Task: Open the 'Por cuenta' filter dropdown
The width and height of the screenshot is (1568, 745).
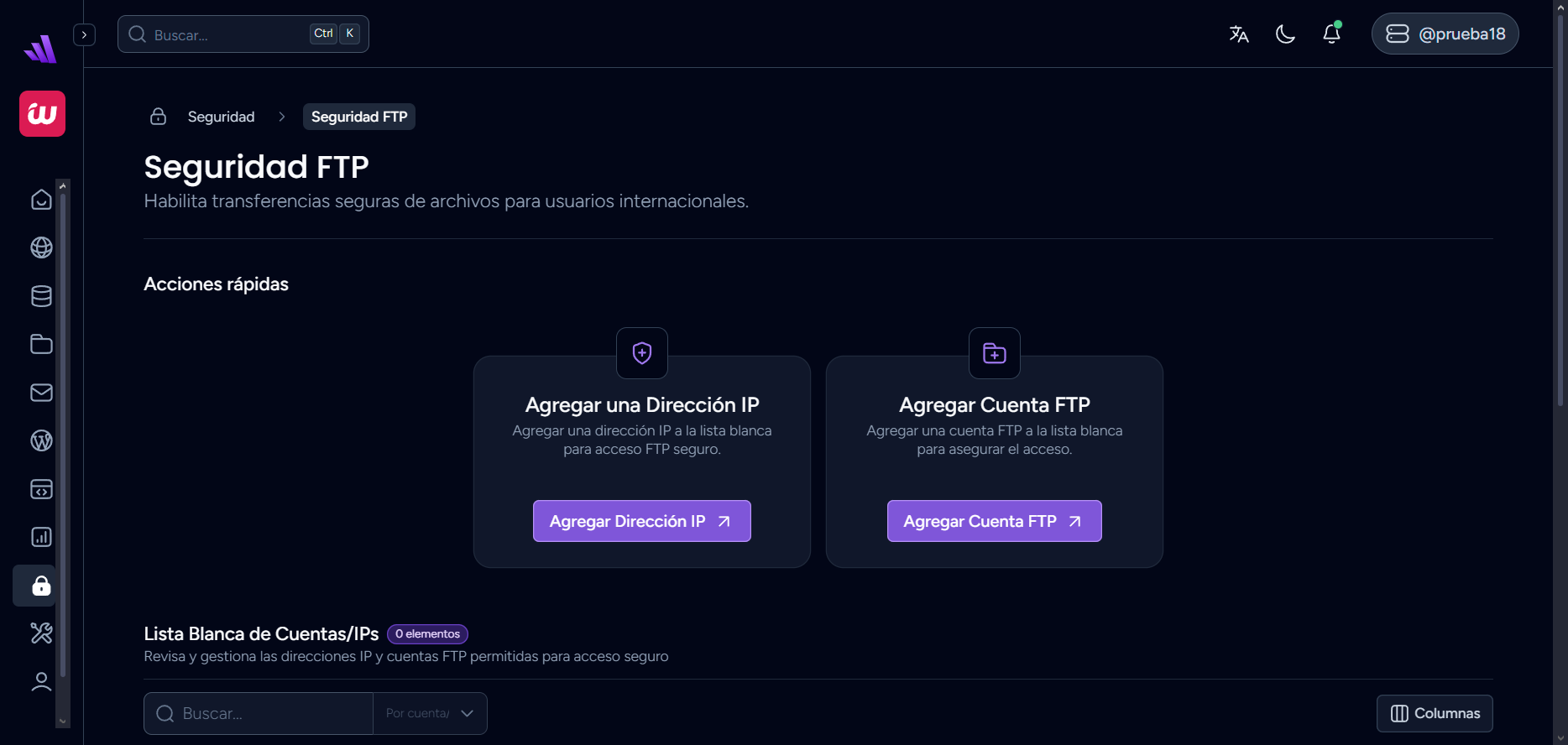Action: (x=430, y=713)
